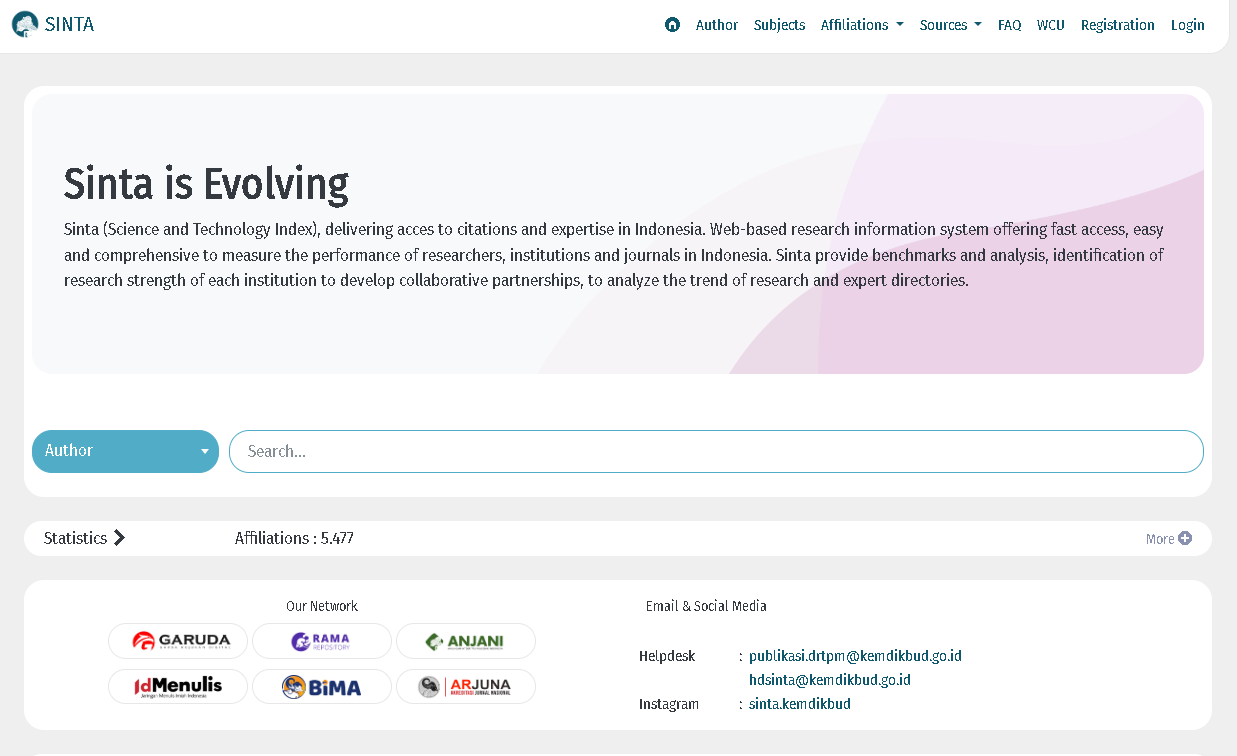Expand the Affiliations dropdown menu
Viewport: 1237px width, 756px height.
[x=862, y=25]
